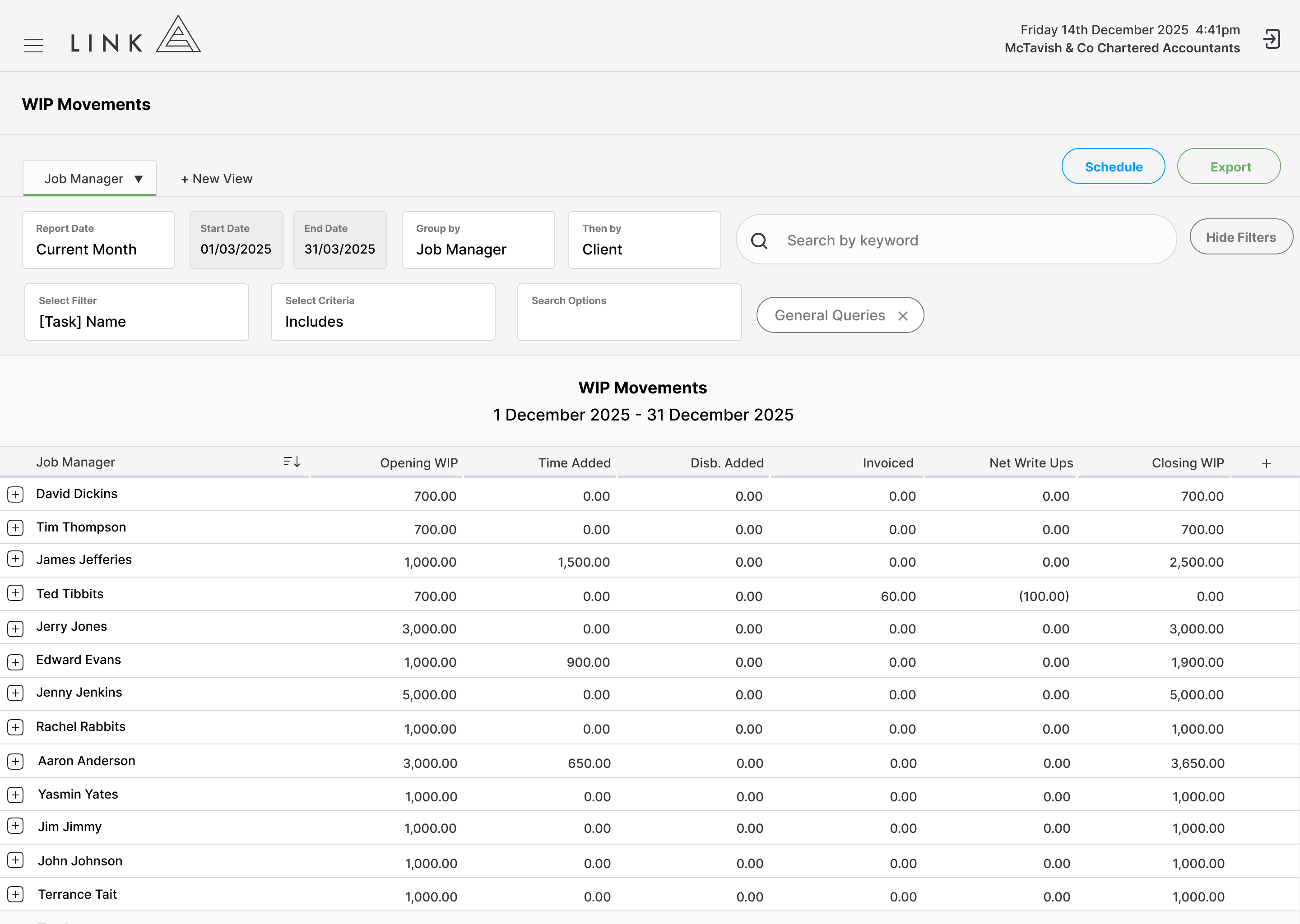Expand the Rachel Rabbits row

(x=15, y=726)
